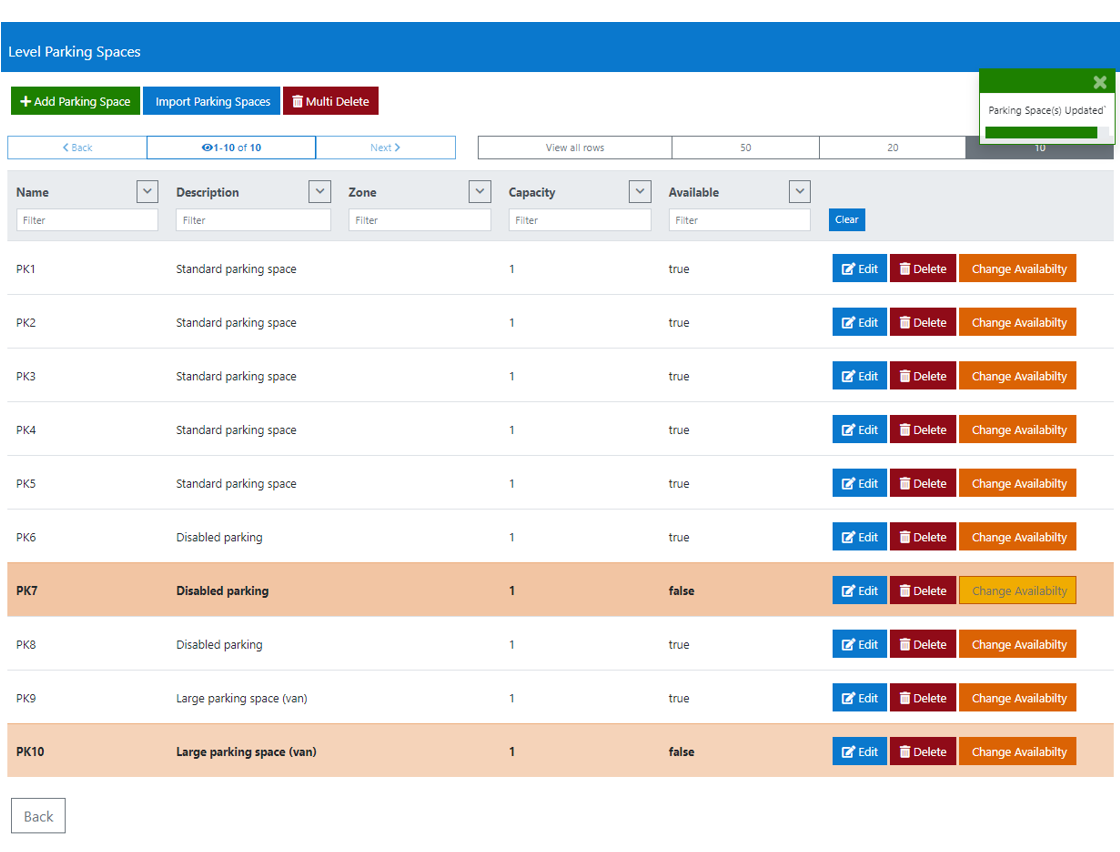Delete the PK3 parking space

[x=923, y=376]
